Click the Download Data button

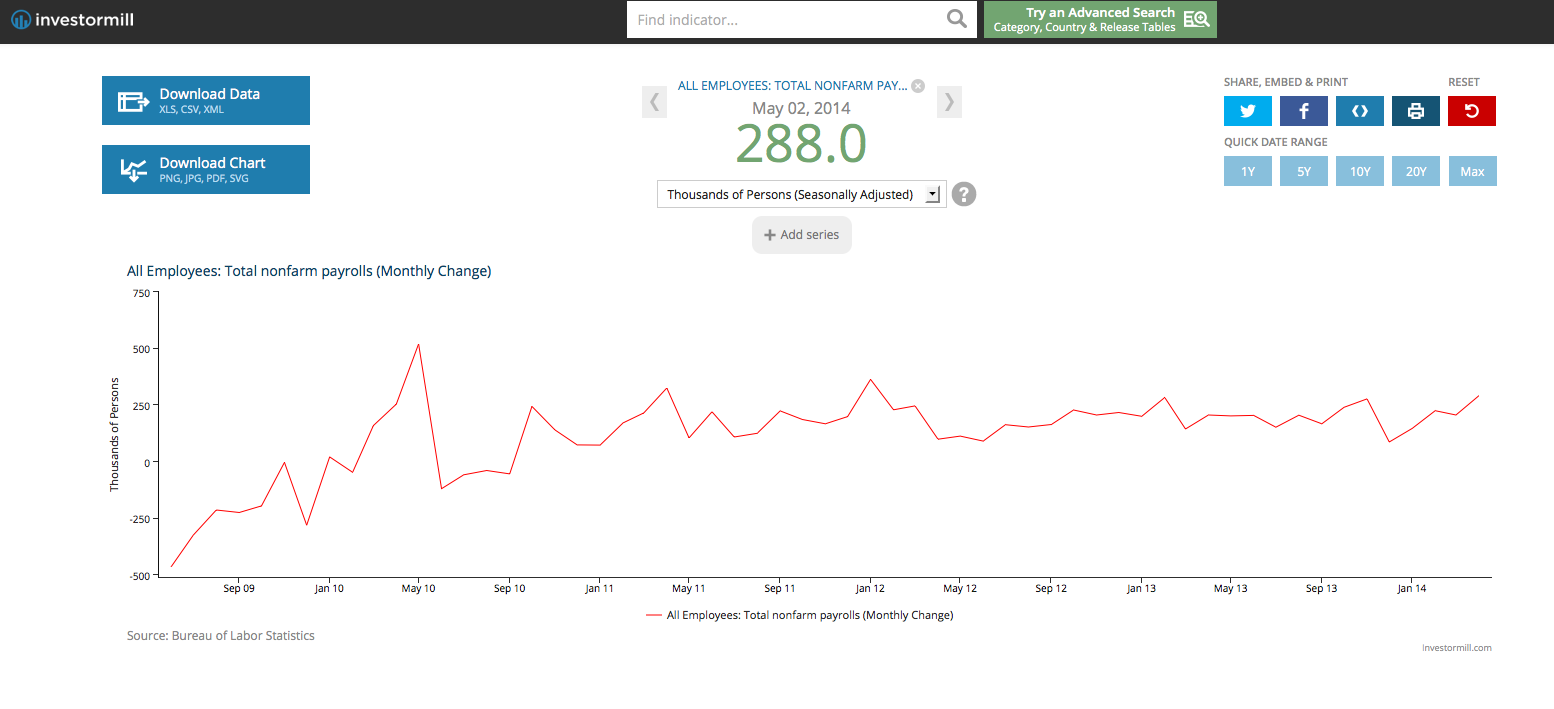206,100
